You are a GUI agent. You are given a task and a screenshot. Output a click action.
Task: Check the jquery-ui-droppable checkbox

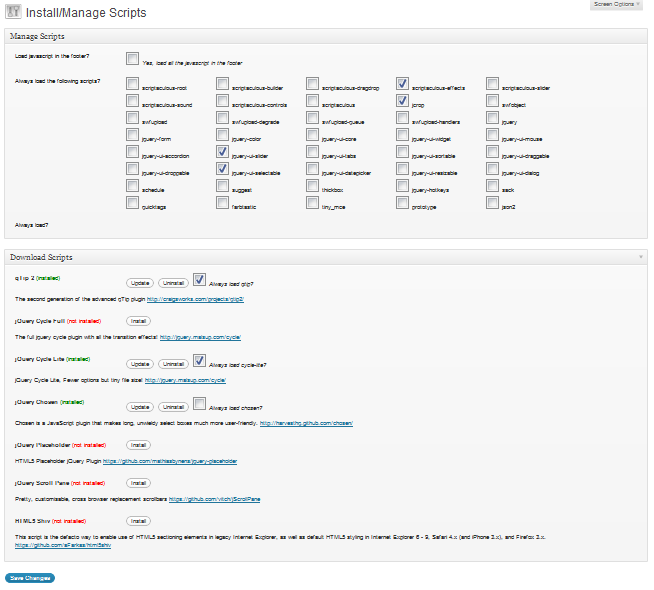(132, 168)
